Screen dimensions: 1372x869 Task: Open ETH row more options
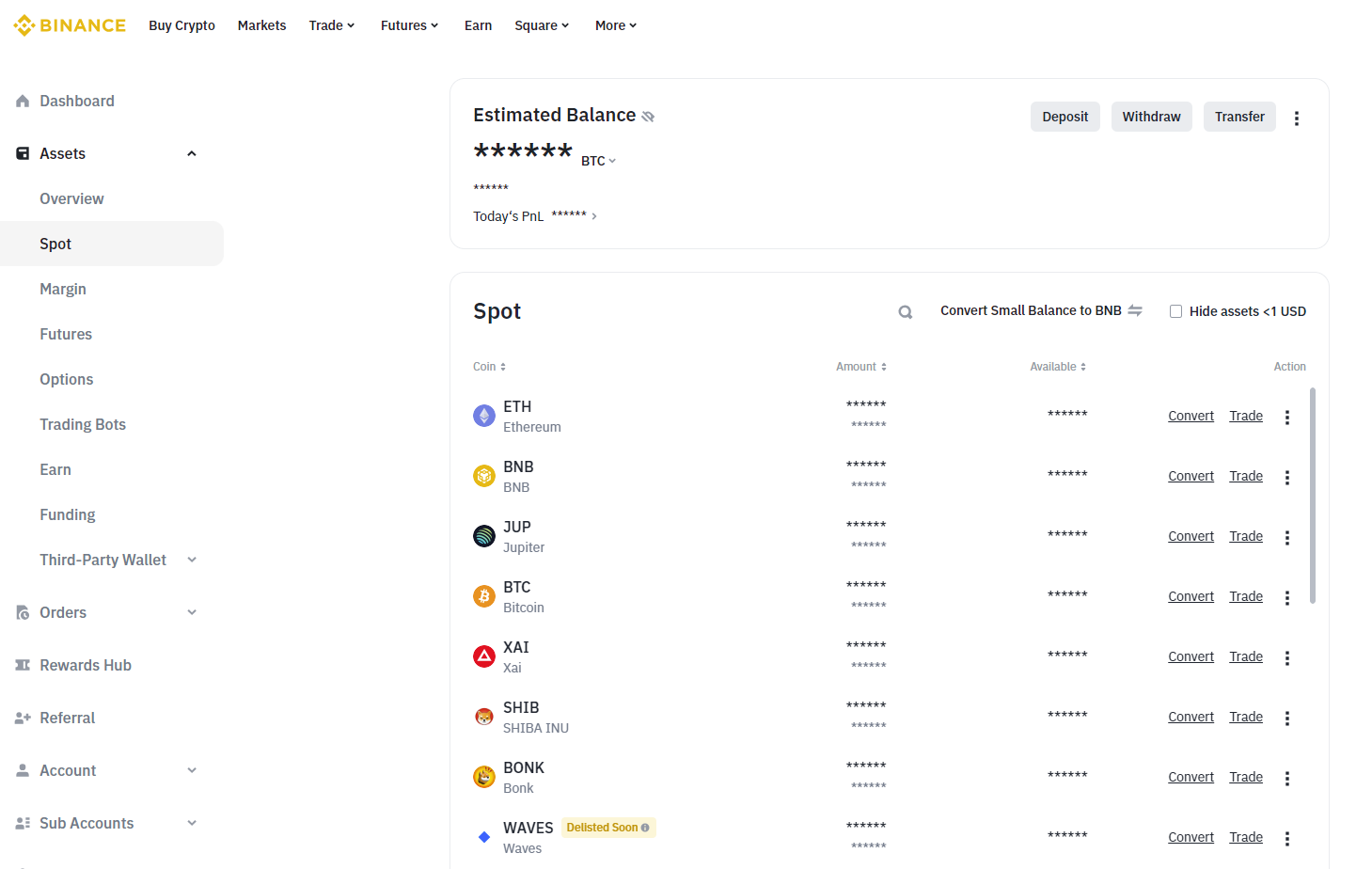coord(1287,418)
